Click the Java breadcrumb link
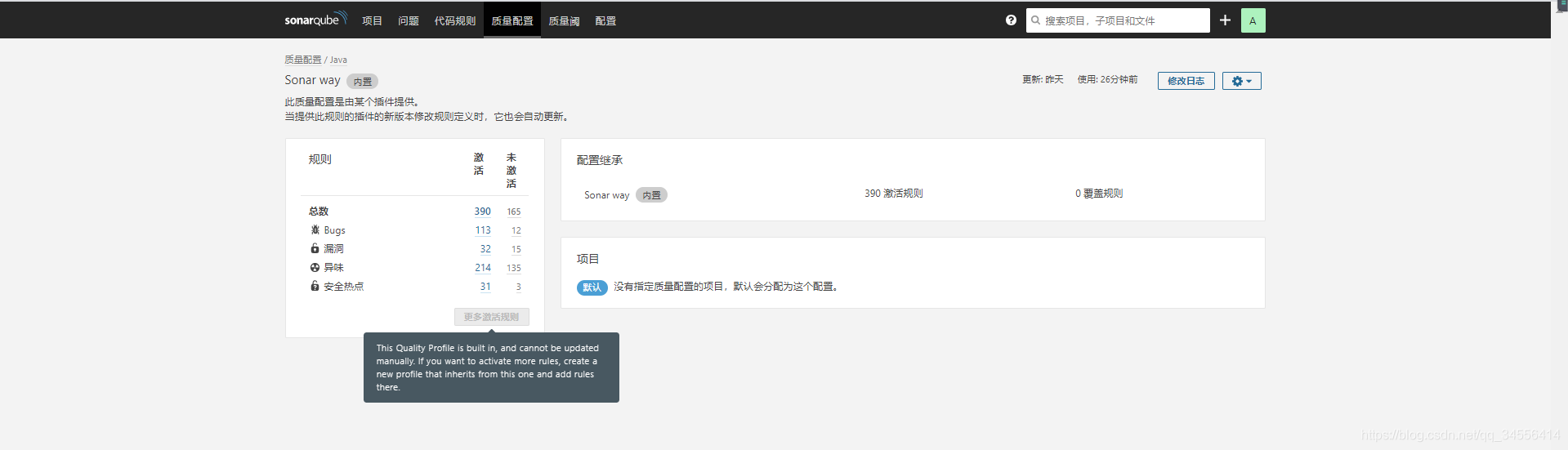The height and width of the screenshot is (450, 1568). 338,60
